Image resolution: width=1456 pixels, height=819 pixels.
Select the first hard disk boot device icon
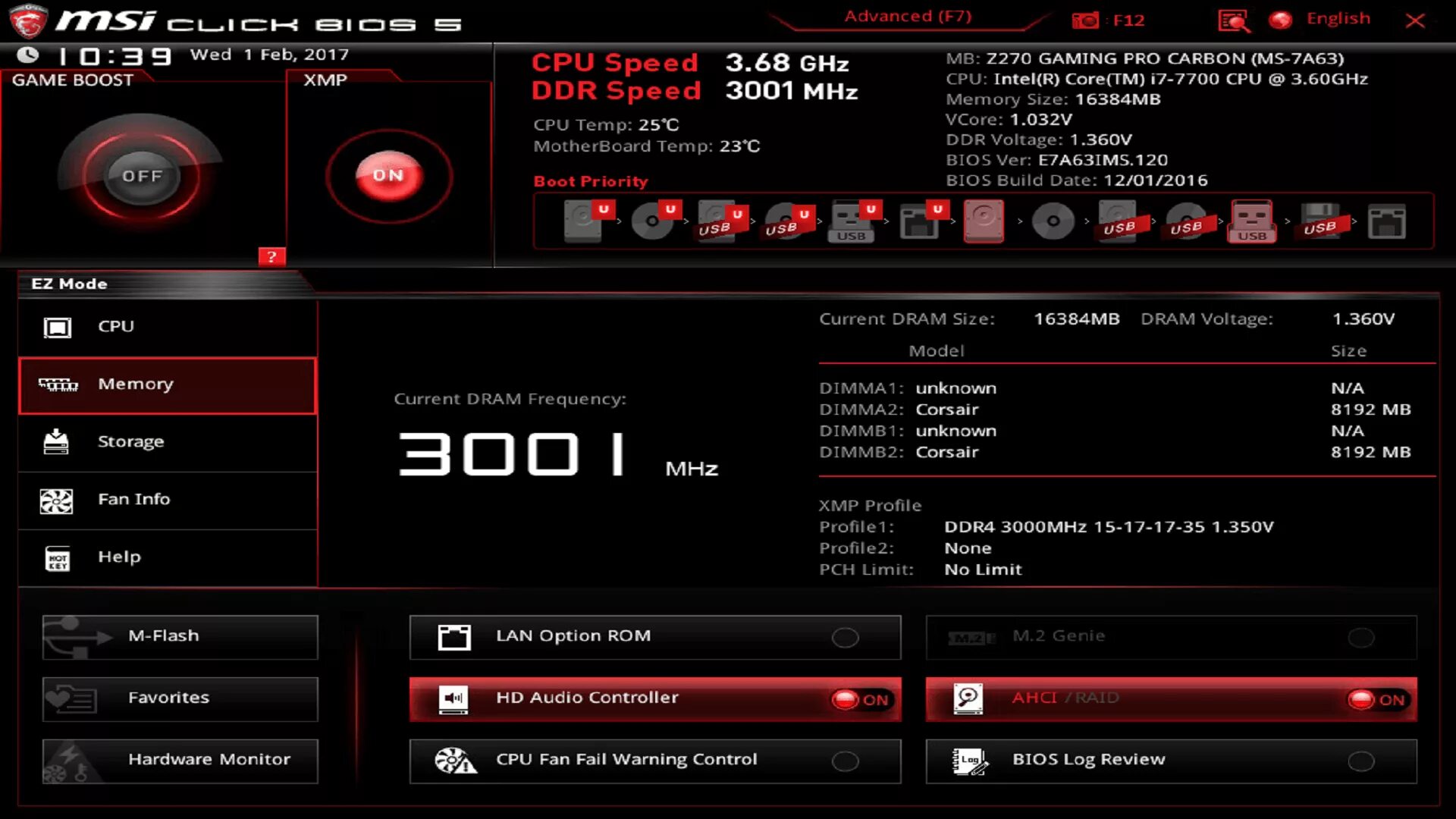click(584, 221)
